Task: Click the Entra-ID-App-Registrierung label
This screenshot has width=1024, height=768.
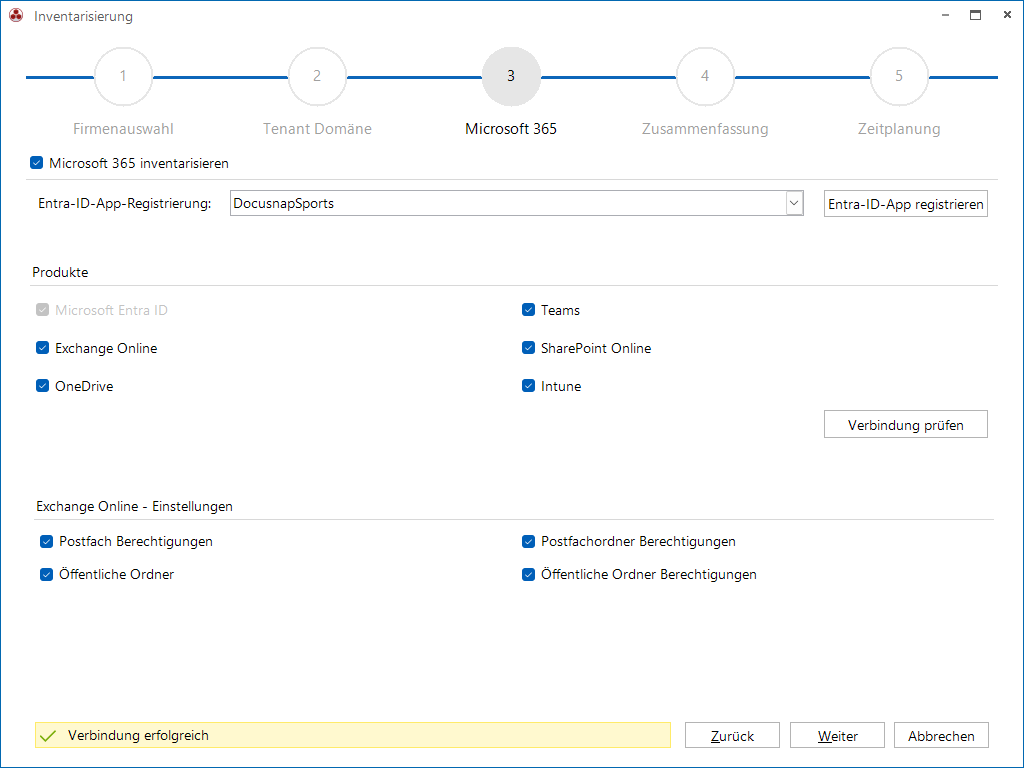Action: tap(125, 203)
